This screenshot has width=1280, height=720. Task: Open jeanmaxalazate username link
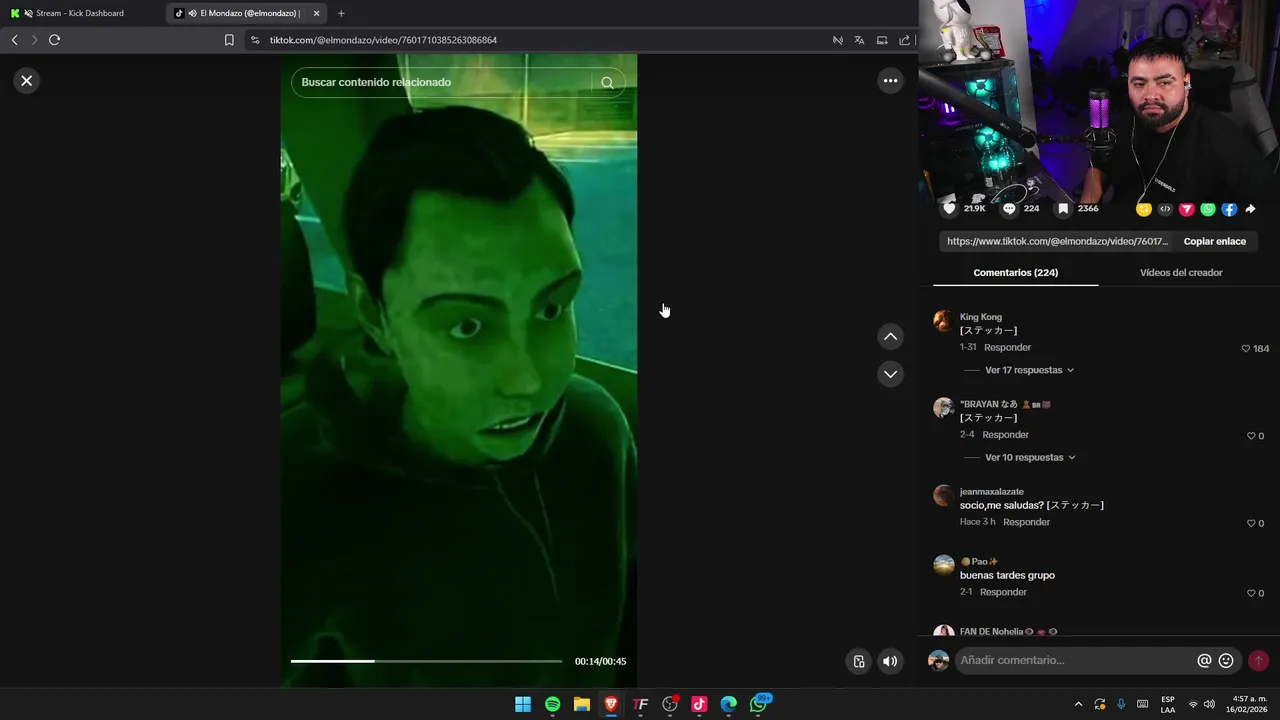[x=992, y=492]
